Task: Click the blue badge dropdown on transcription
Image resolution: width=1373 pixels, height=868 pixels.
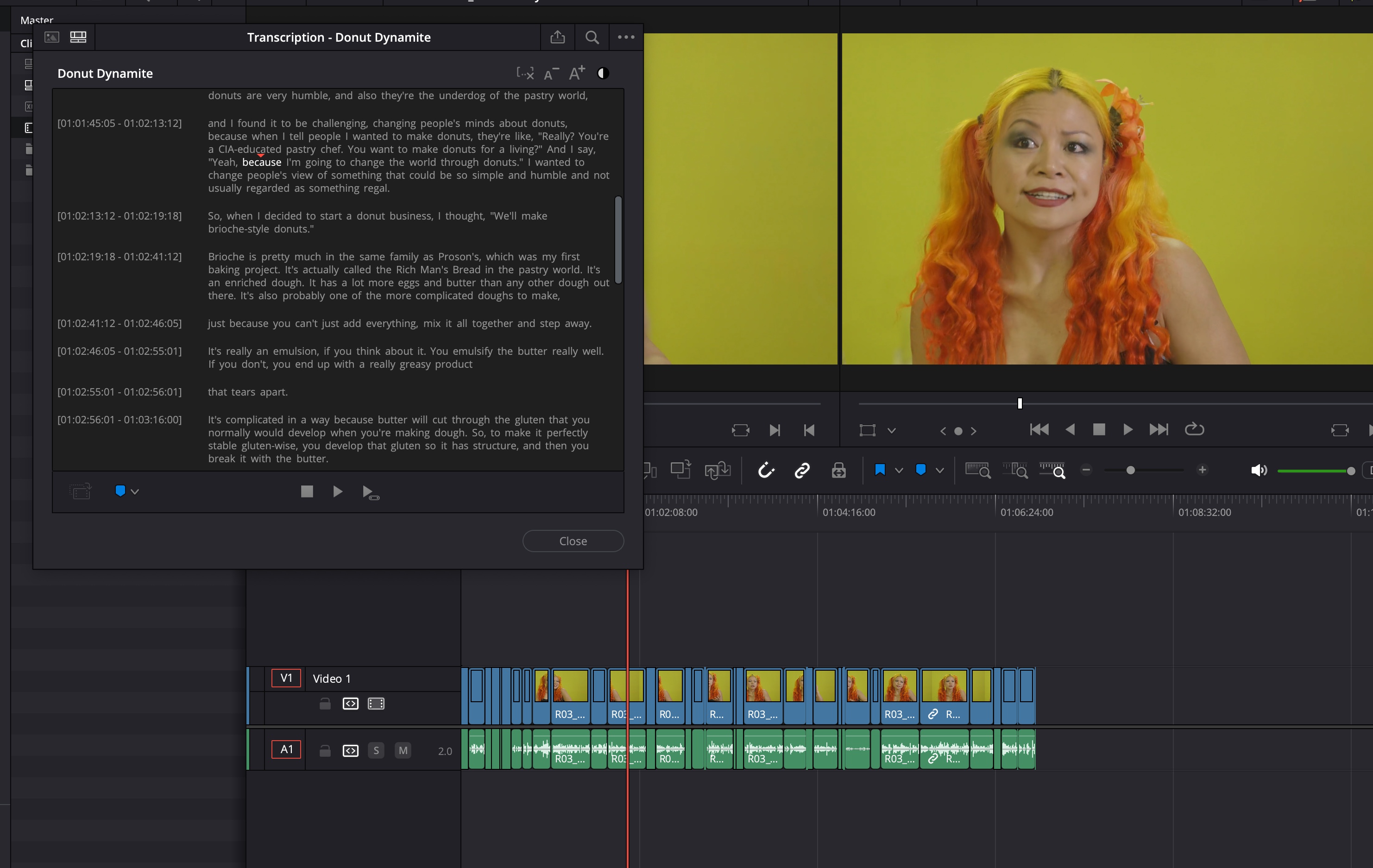Action: point(126,491)
